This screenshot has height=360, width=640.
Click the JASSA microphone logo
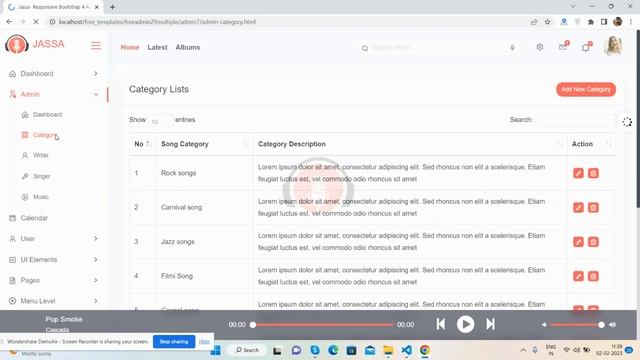click(16, 44)
